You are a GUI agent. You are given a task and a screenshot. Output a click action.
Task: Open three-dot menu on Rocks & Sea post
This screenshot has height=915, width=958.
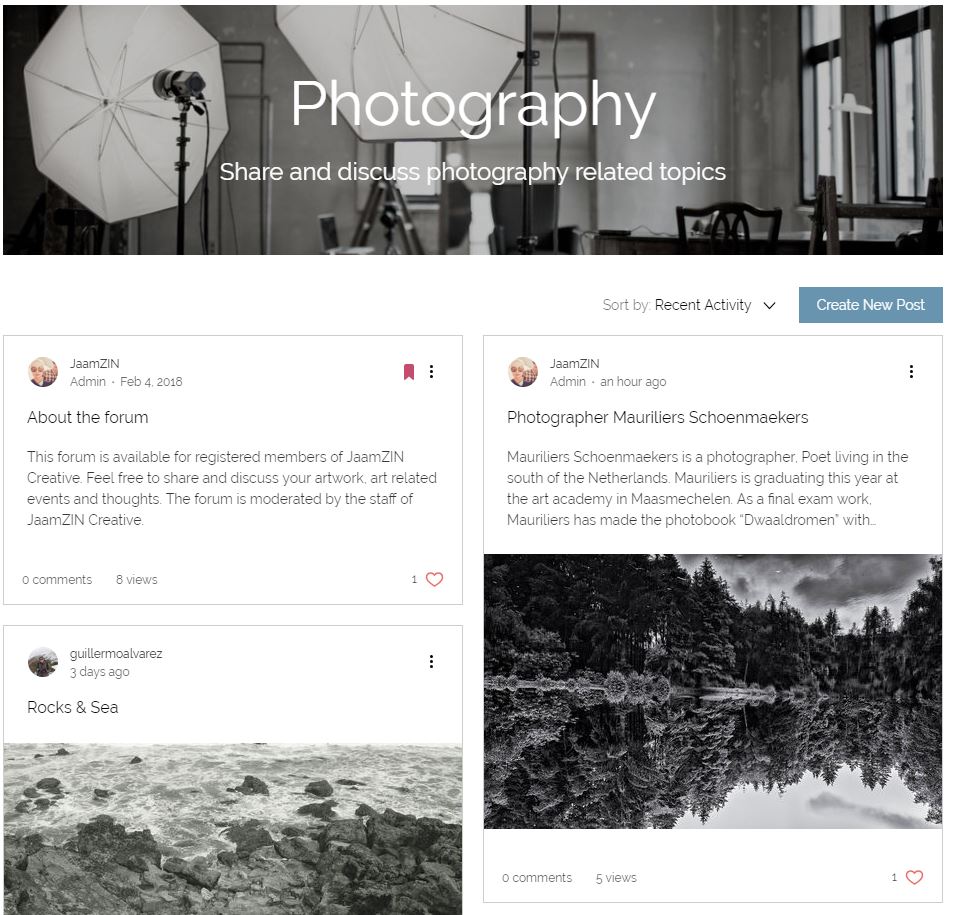(x=431, y=662)
